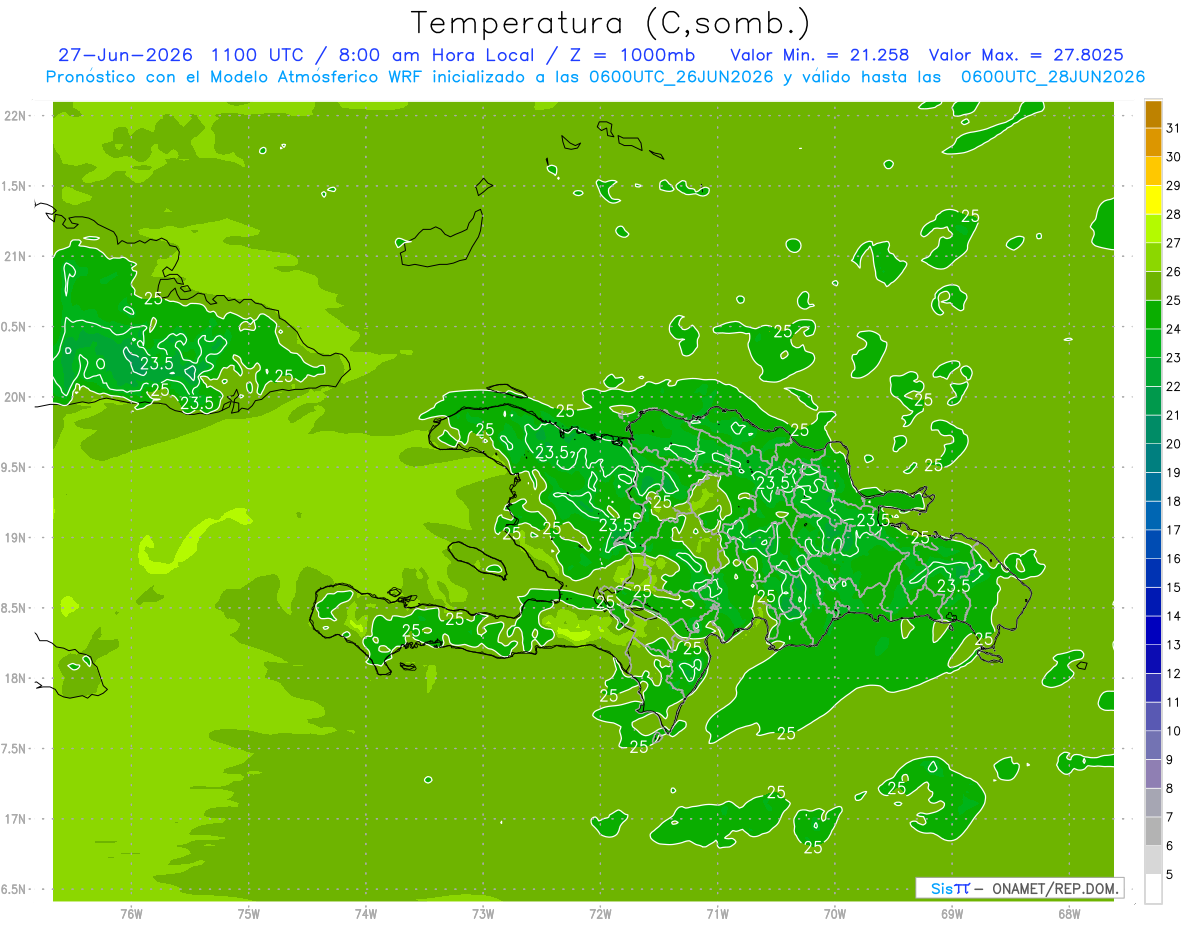Image resolution: width=1200 pixels, height=927 pixels.
Task: Click the '76W' longitude axis label
Action: tap(131, 913)
